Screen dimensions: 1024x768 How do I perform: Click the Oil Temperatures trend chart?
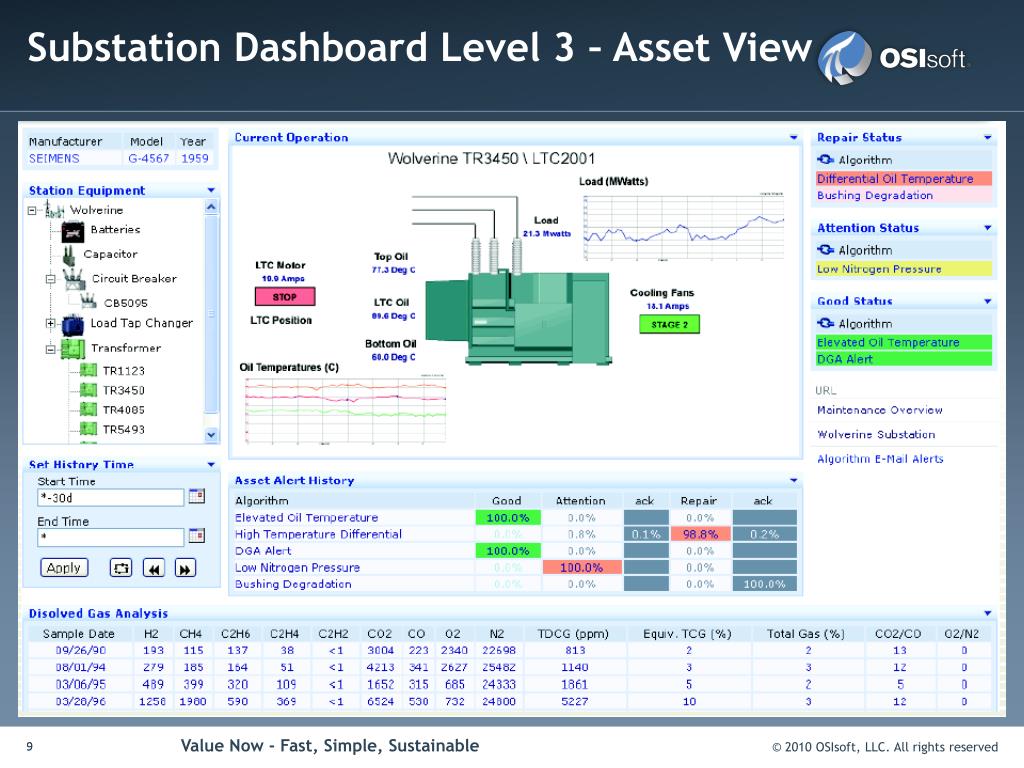tap(345, 411)
